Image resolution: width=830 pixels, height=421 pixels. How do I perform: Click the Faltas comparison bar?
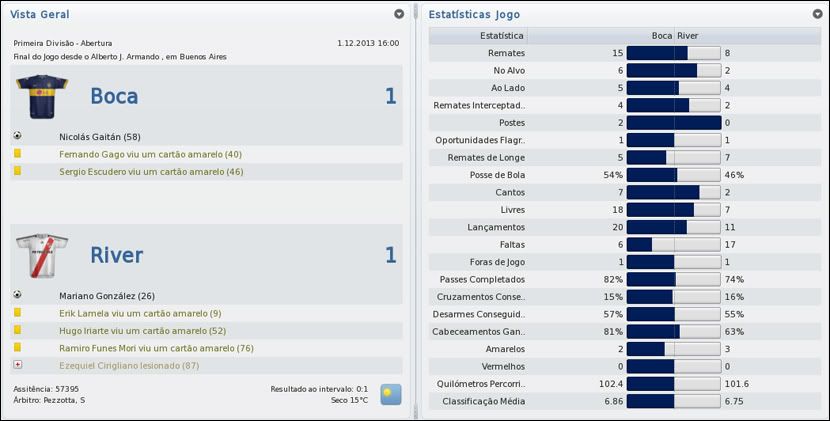click(x=673, y=244)
